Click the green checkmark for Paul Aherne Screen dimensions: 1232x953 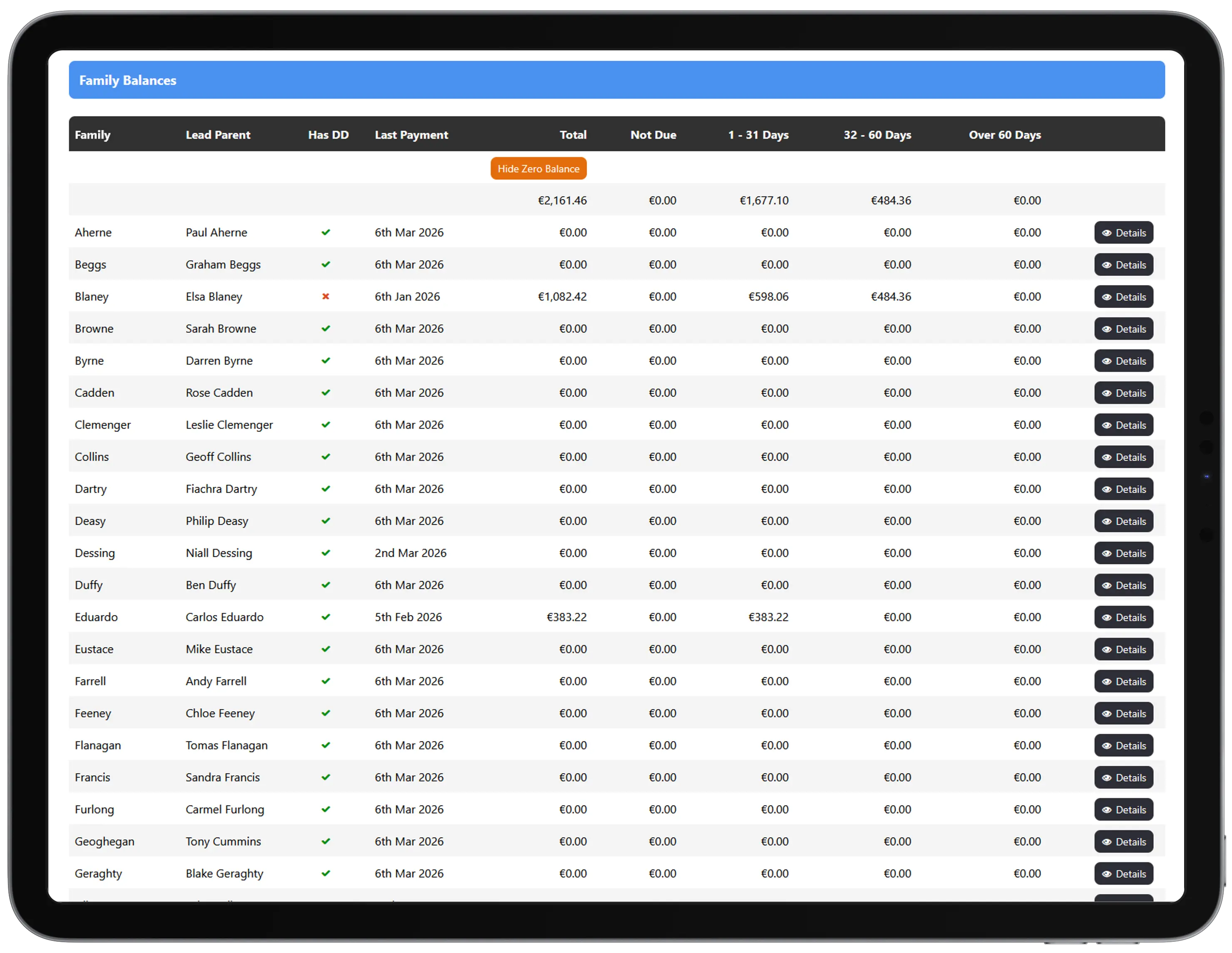325,232
